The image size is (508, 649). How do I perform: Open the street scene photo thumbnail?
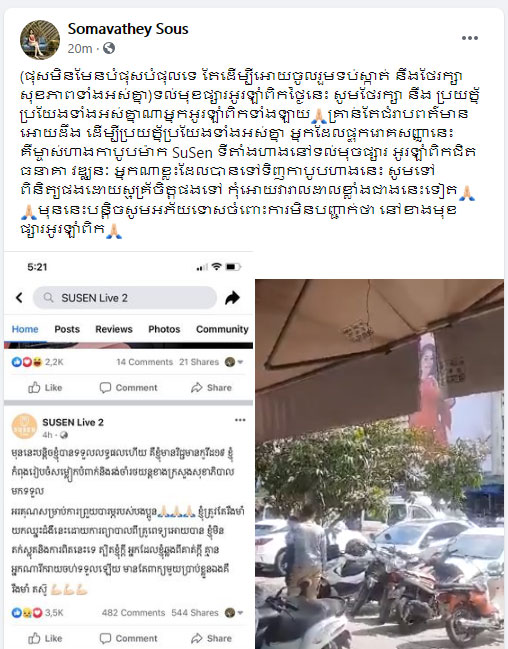click(379, 464)
